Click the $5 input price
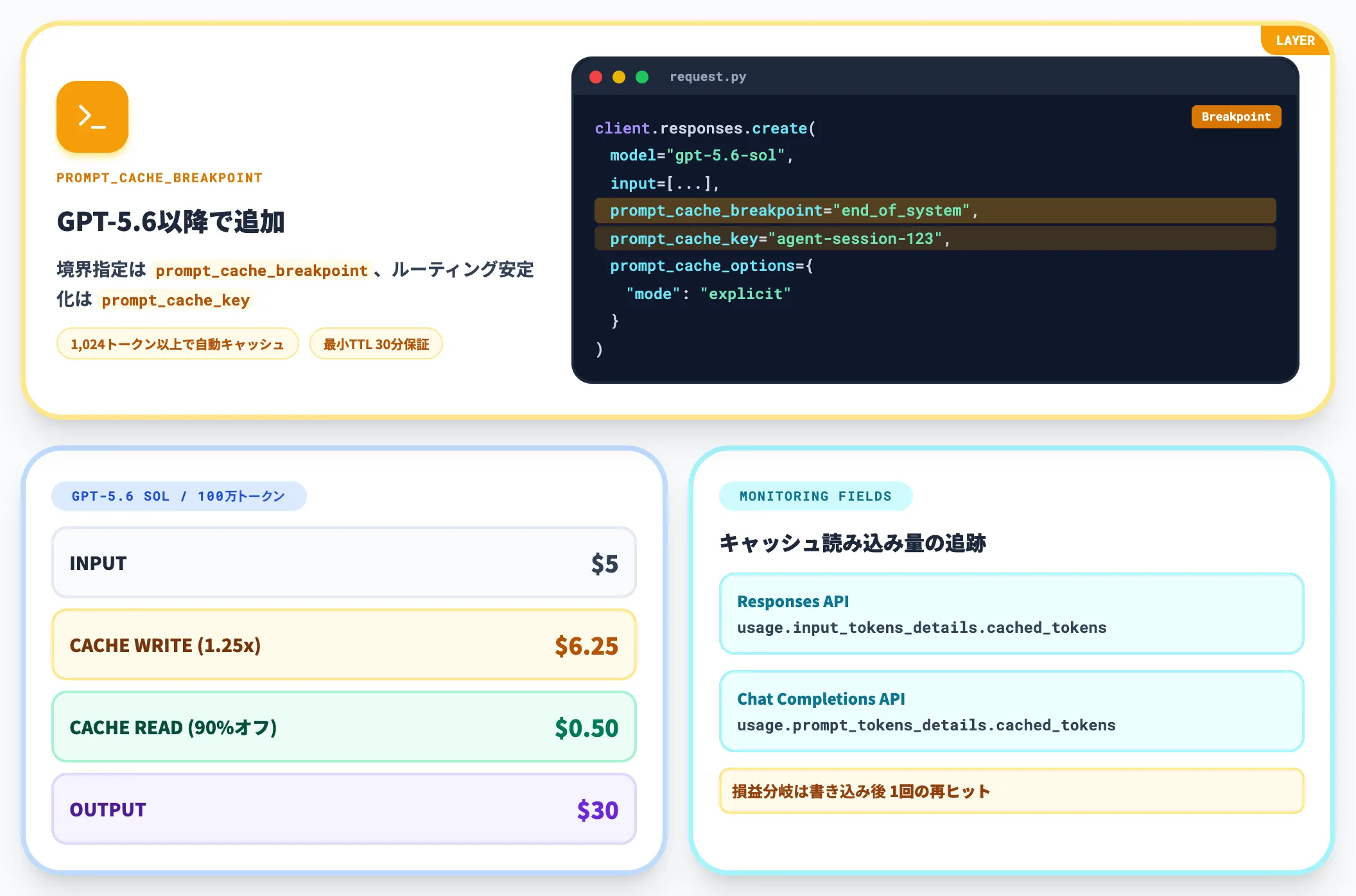 click(x=604, y=564)
